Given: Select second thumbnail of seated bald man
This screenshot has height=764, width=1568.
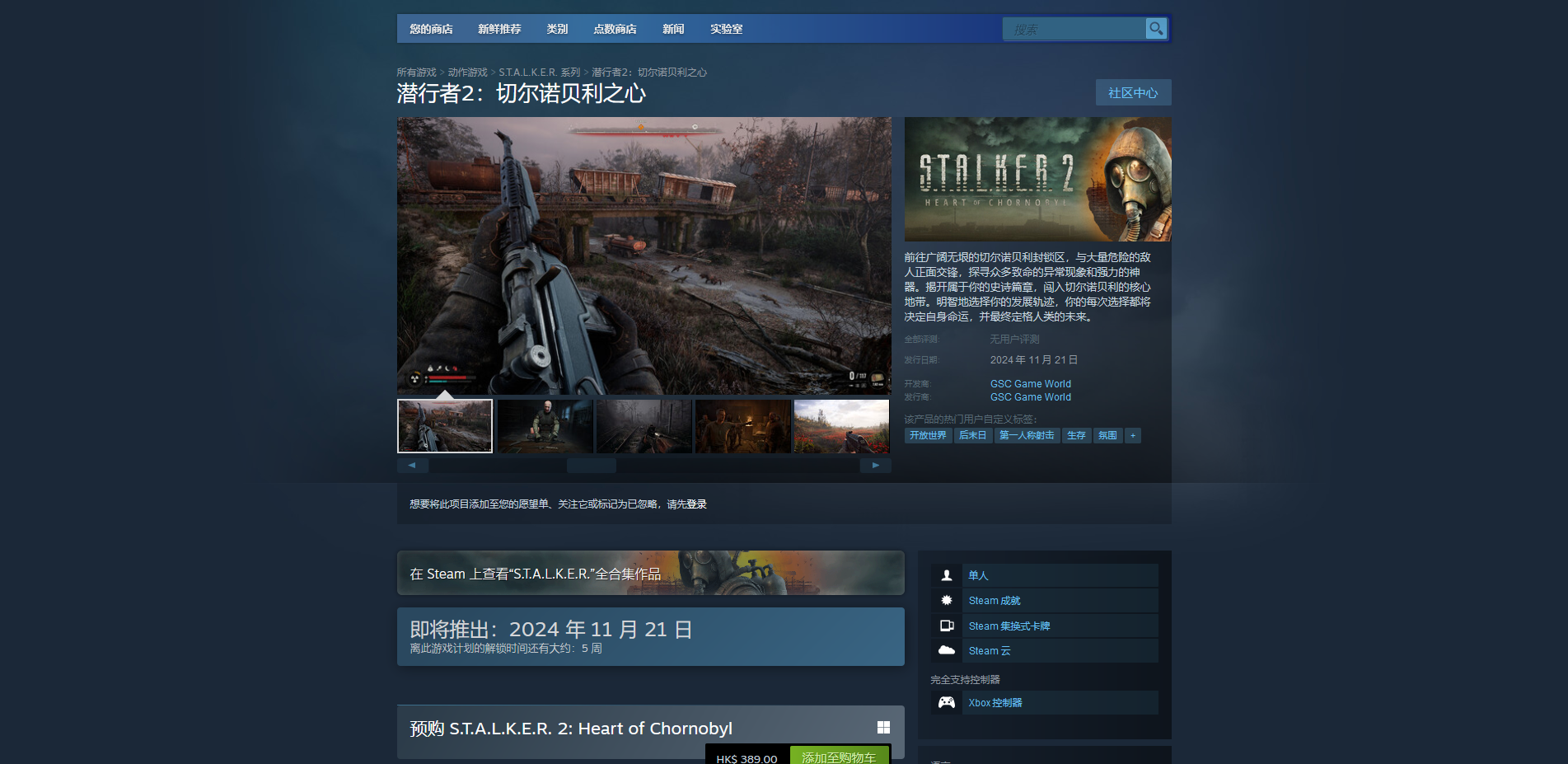Looking at the screenshot, I should pyautogui.click(x=545, y=426).
